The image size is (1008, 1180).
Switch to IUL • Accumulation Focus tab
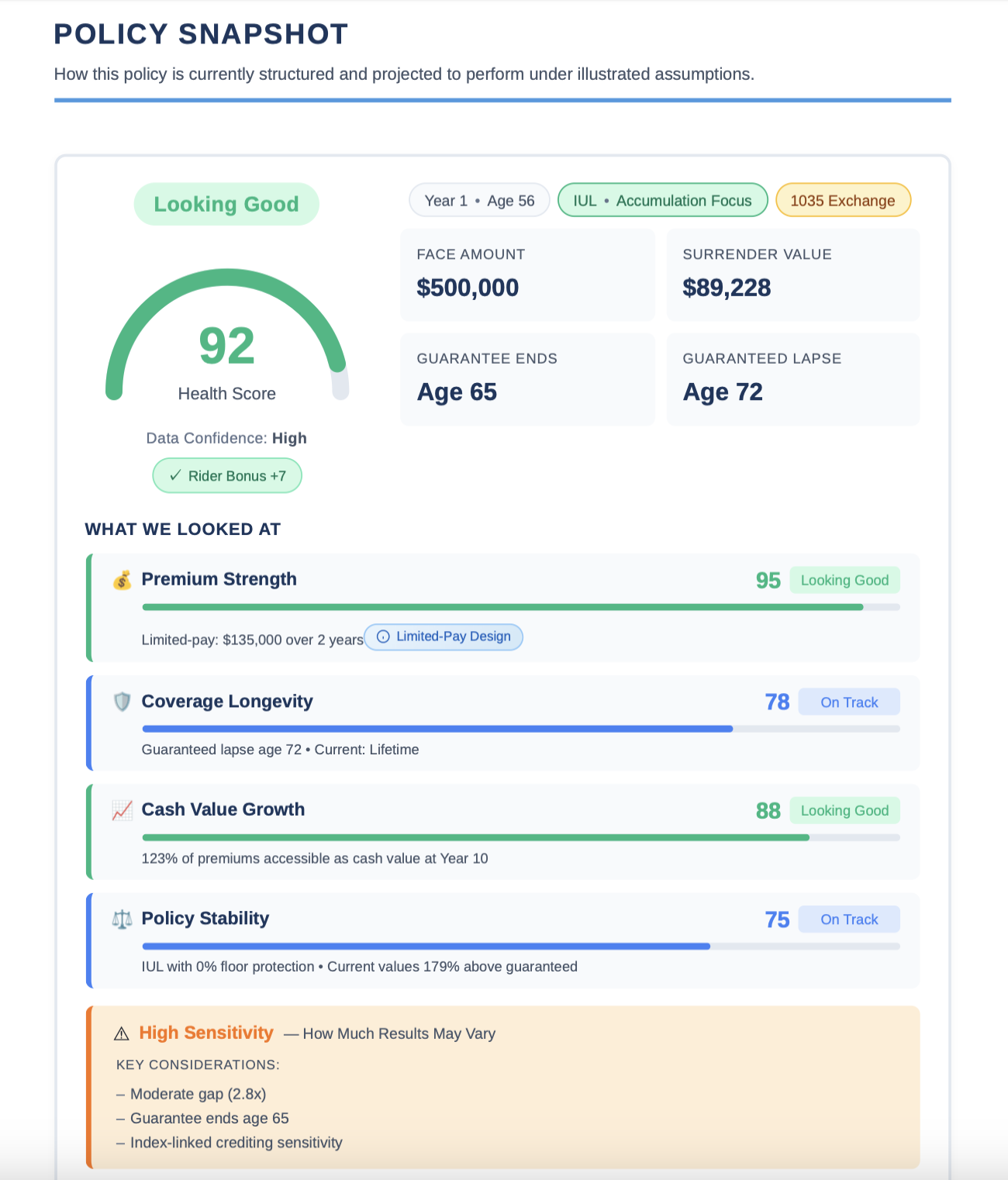662,199
